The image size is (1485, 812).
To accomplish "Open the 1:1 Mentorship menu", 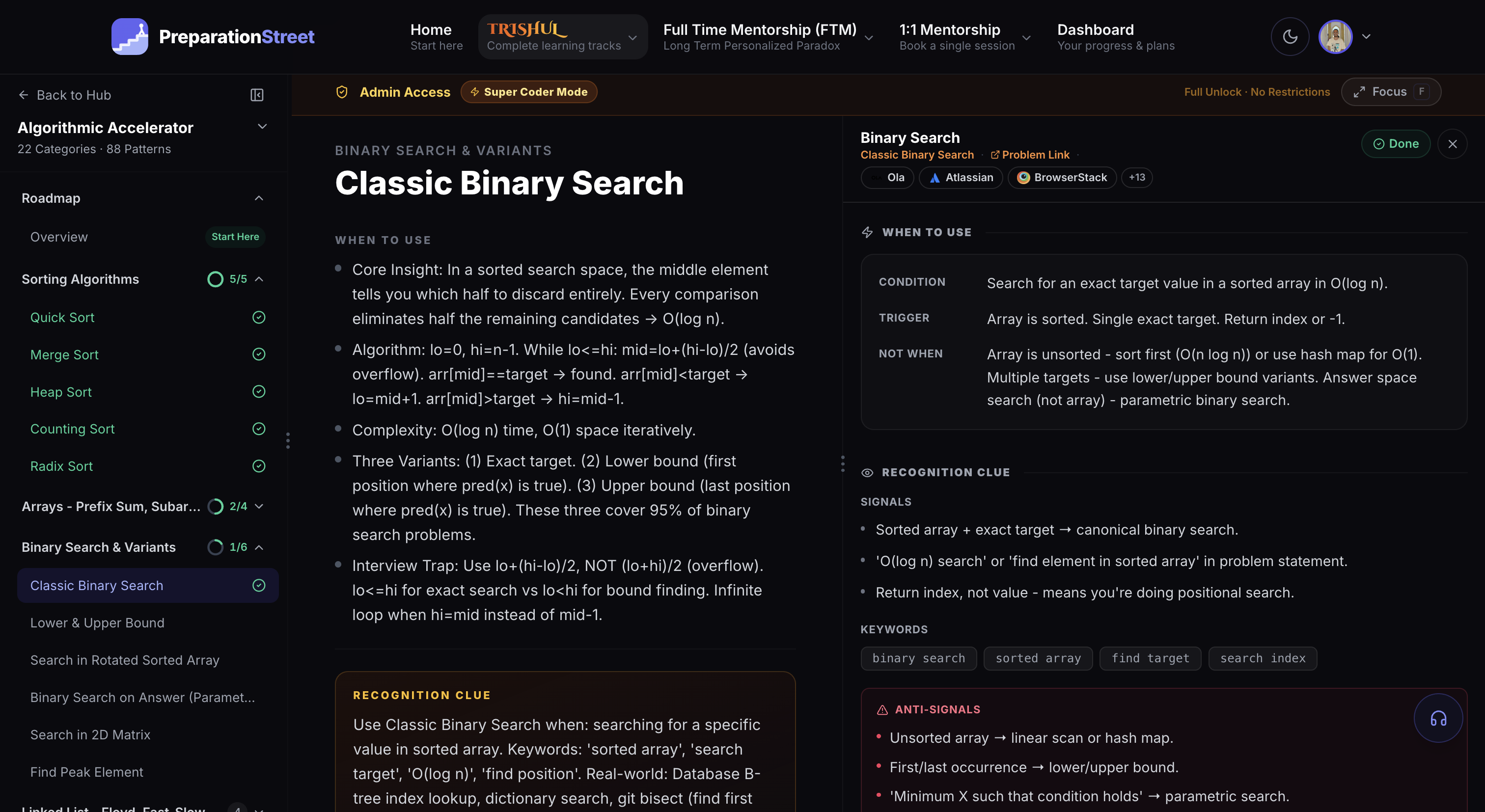I will 957,36.
